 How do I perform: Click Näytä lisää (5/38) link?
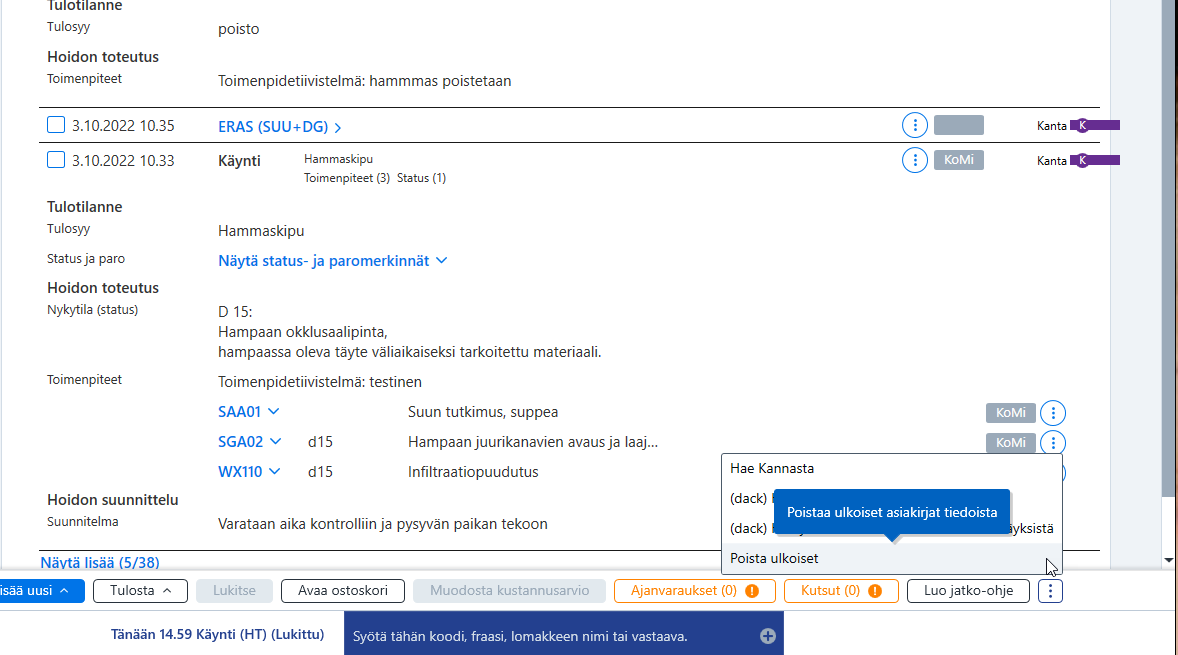100,562
